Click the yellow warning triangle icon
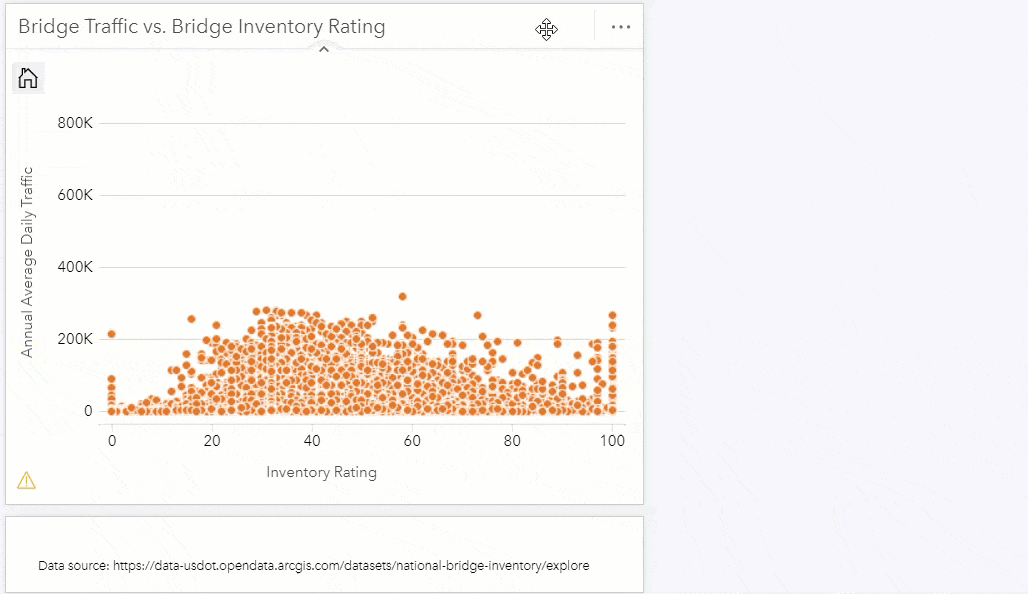The width and height of the screenshot is (1028, 594). click(x=26, y=481)
